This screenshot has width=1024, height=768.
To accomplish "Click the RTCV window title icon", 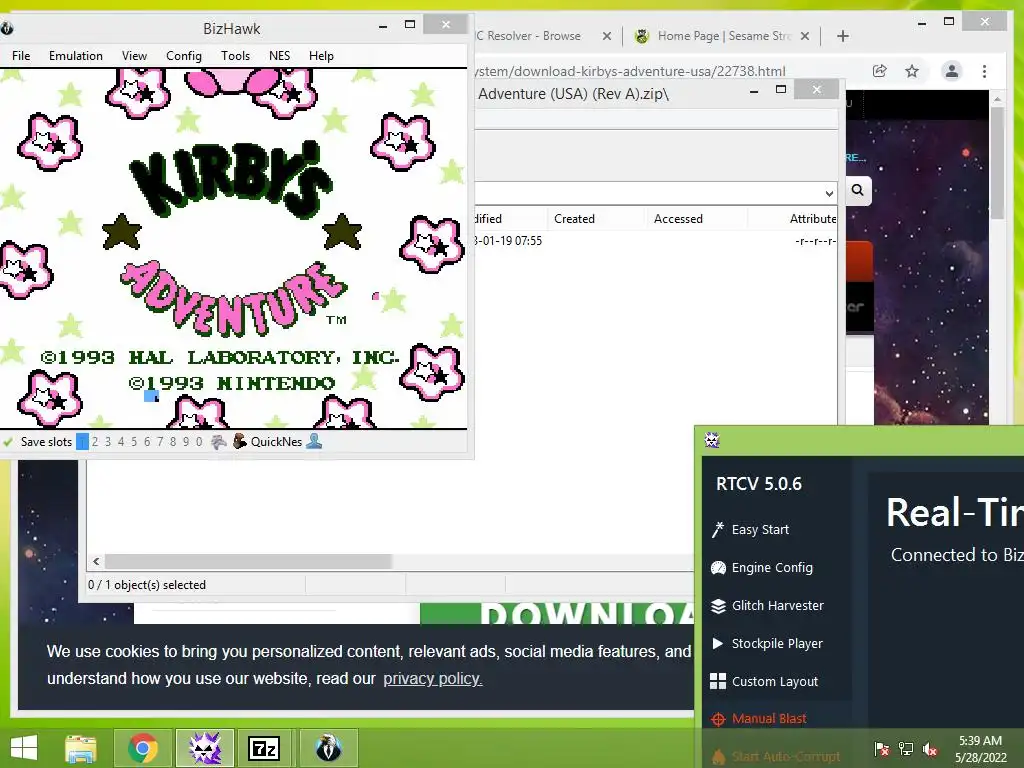I will [712, 440].
